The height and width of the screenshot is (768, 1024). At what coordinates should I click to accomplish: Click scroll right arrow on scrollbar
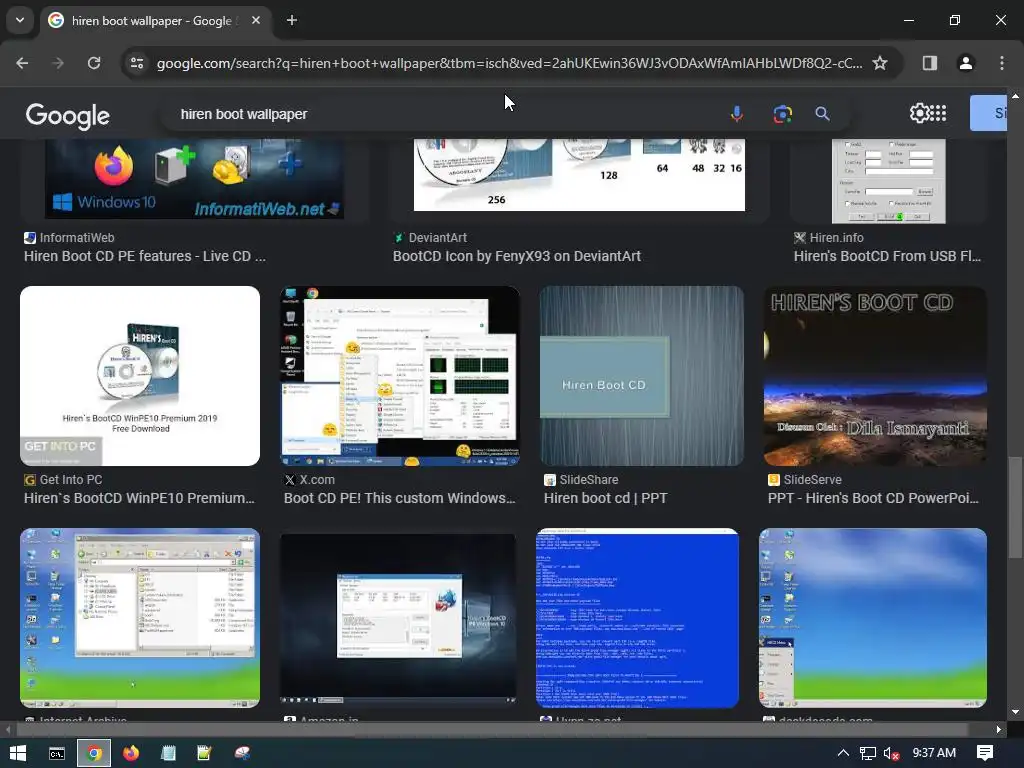[999, 729]
